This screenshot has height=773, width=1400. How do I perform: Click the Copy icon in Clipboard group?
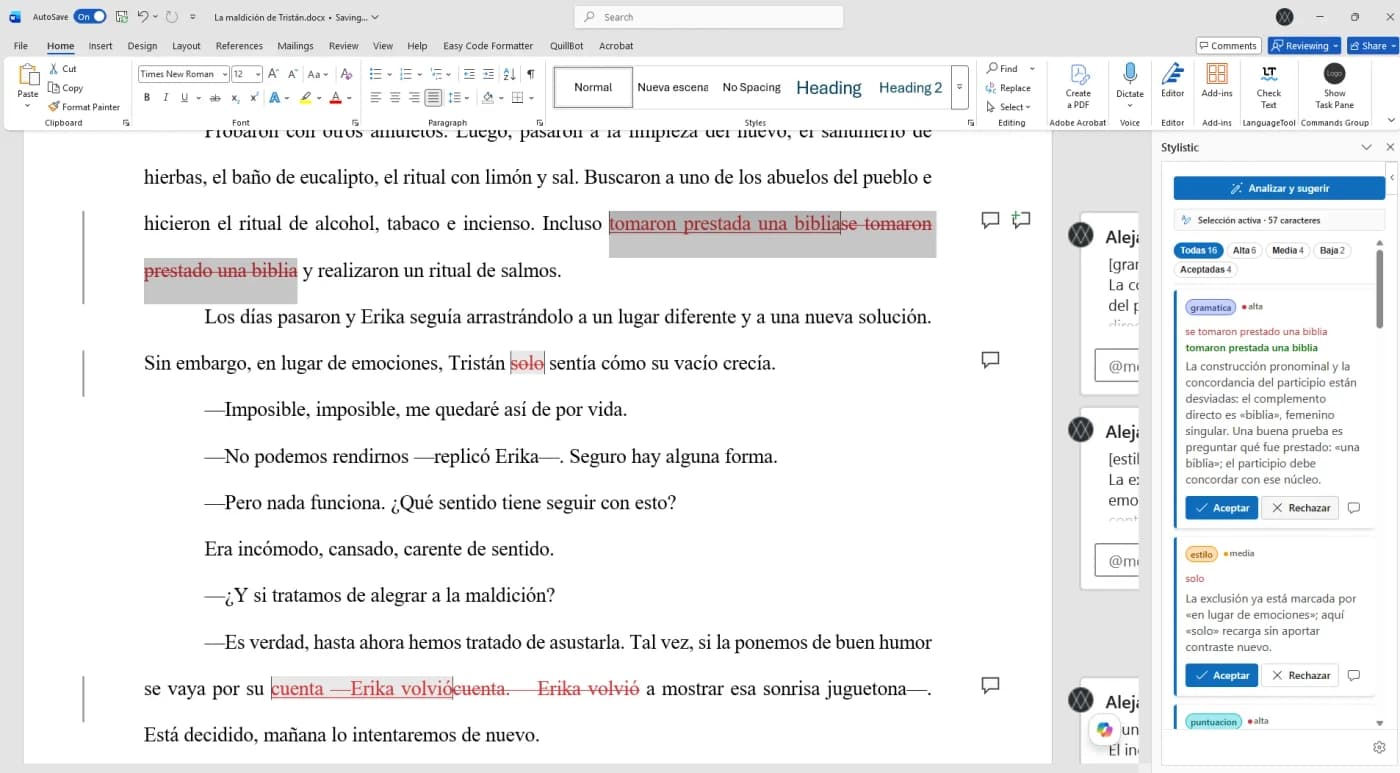pos(52,88)
